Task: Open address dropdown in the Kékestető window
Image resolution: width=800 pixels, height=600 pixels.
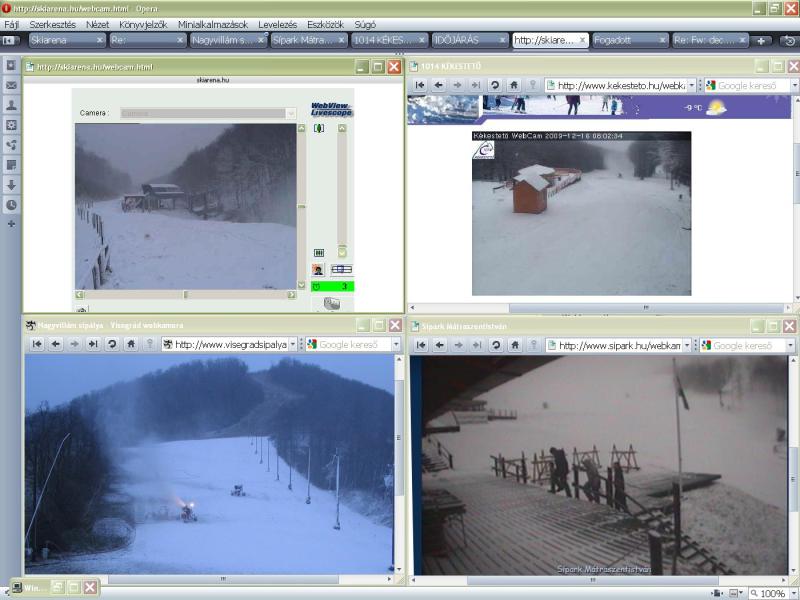Action: [692, 86]
